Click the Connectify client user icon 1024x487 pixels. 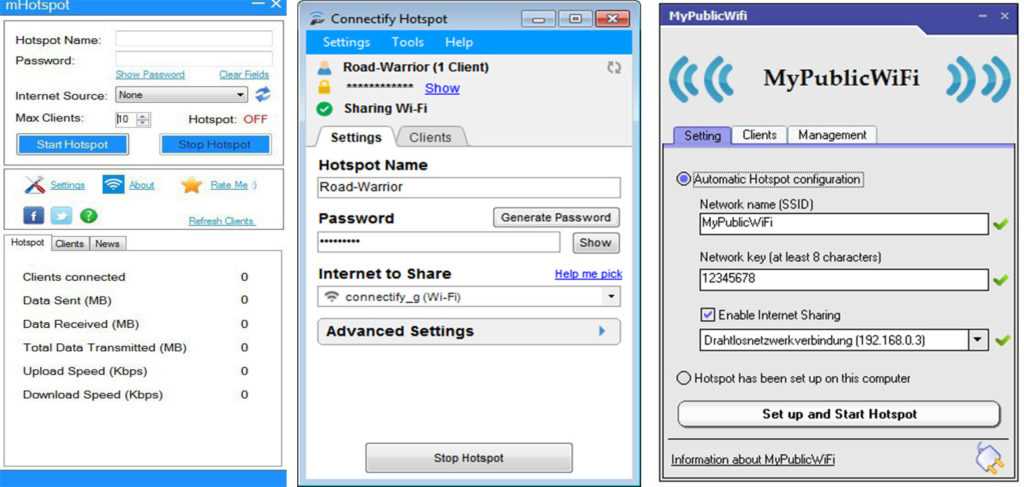pos(325,67)
